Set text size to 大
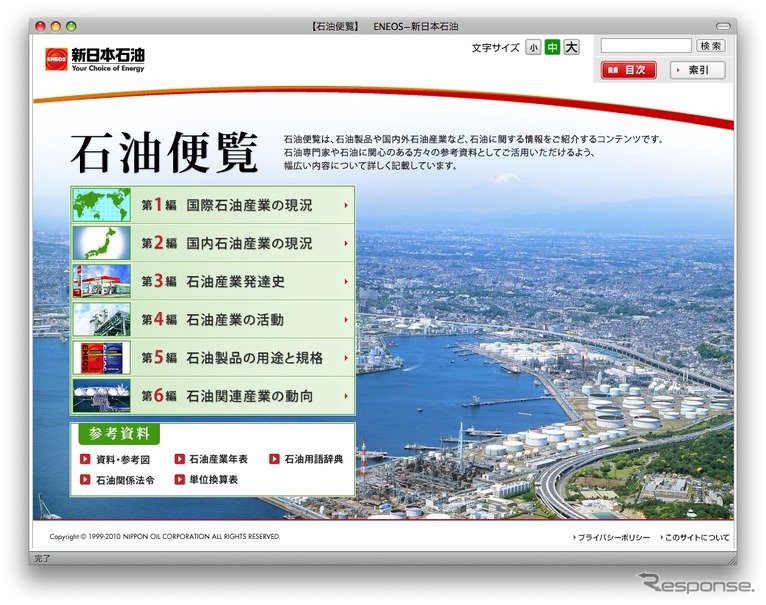This screenshot has width=766, height=605. tap(571, 47)
